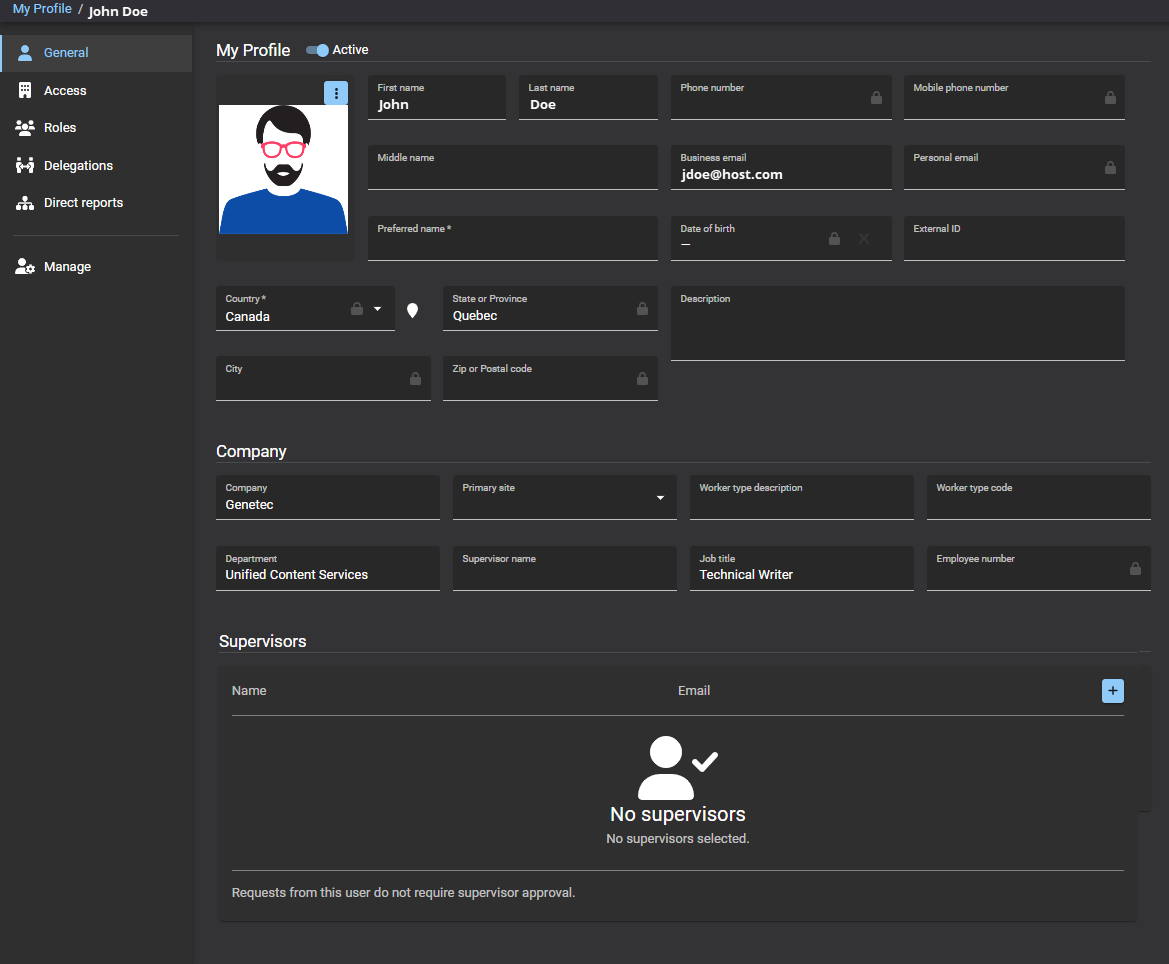Screen dimensions: 1169x964
Task: Click the Preferred name field
Action: tap(513, 238)
